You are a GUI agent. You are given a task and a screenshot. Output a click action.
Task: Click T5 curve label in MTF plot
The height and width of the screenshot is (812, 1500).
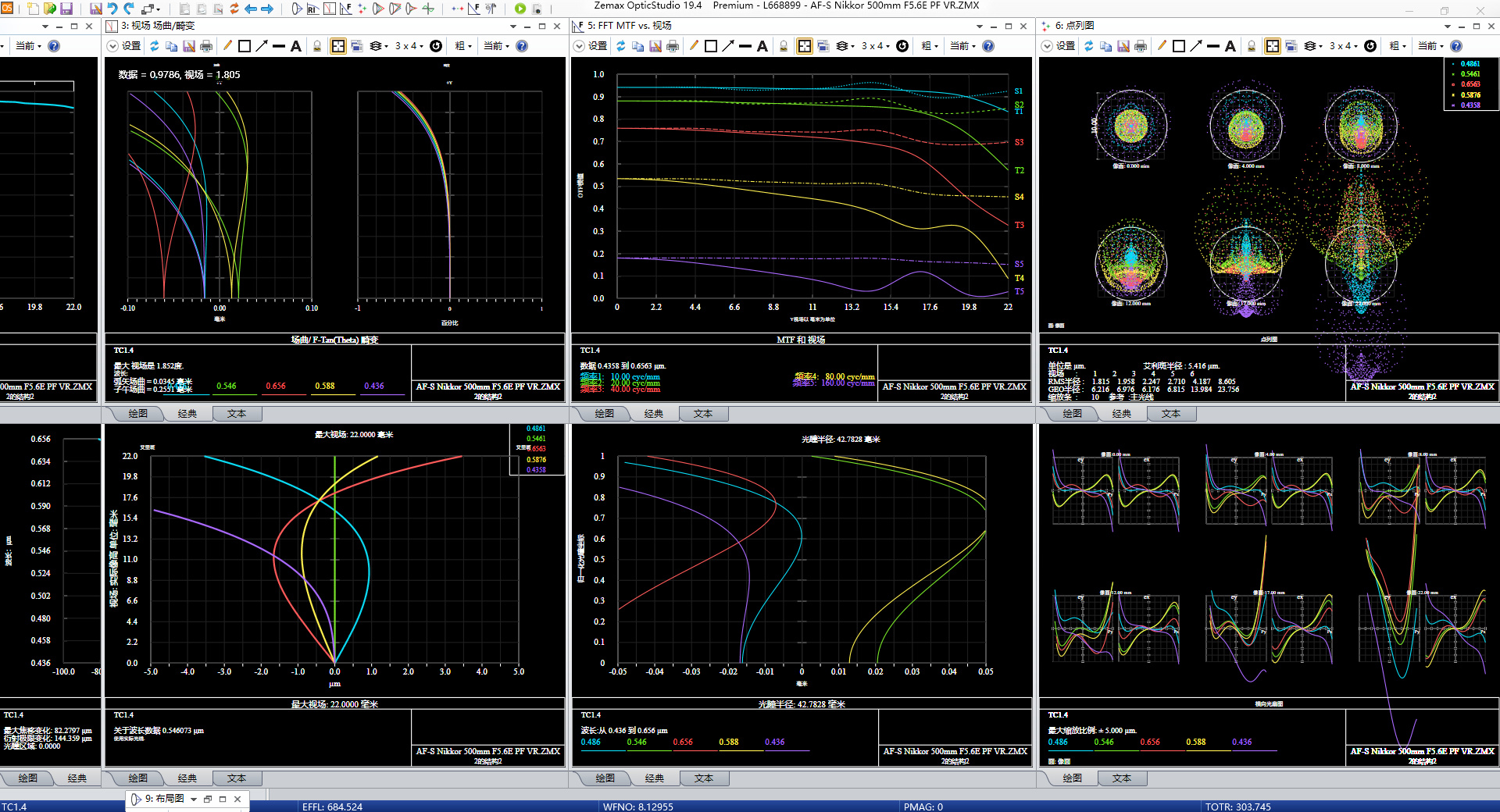(x=1019, y=291)
